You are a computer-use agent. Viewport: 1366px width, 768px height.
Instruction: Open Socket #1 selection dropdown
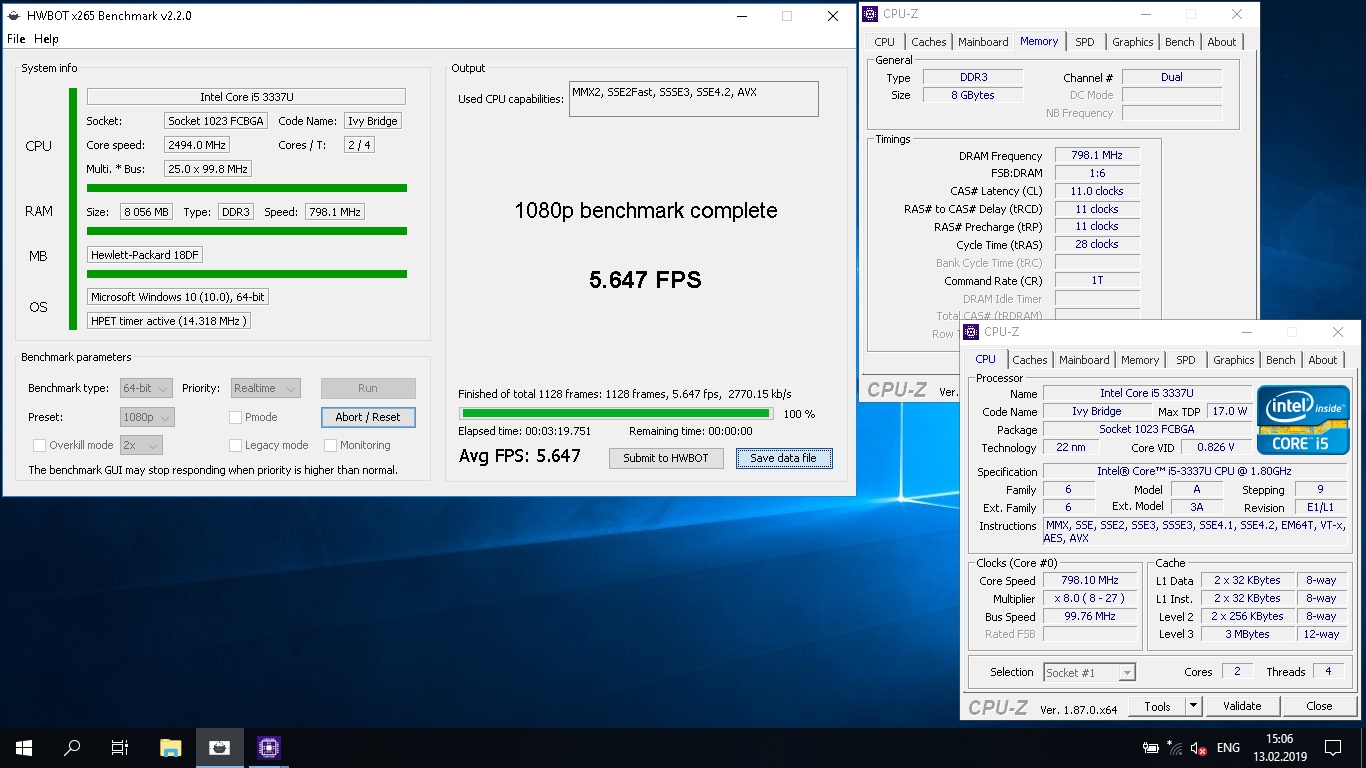click(1089, 673)
